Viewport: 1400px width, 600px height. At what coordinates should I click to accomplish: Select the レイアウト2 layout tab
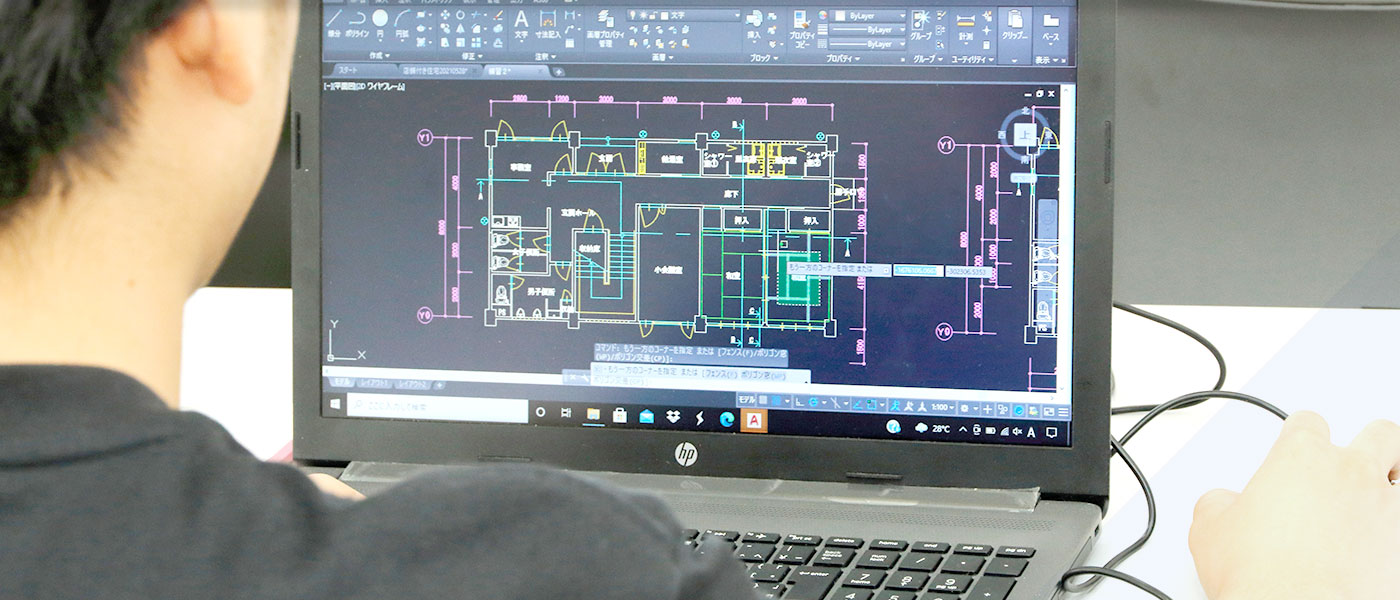pyautogui.click(x=414, y=384)
